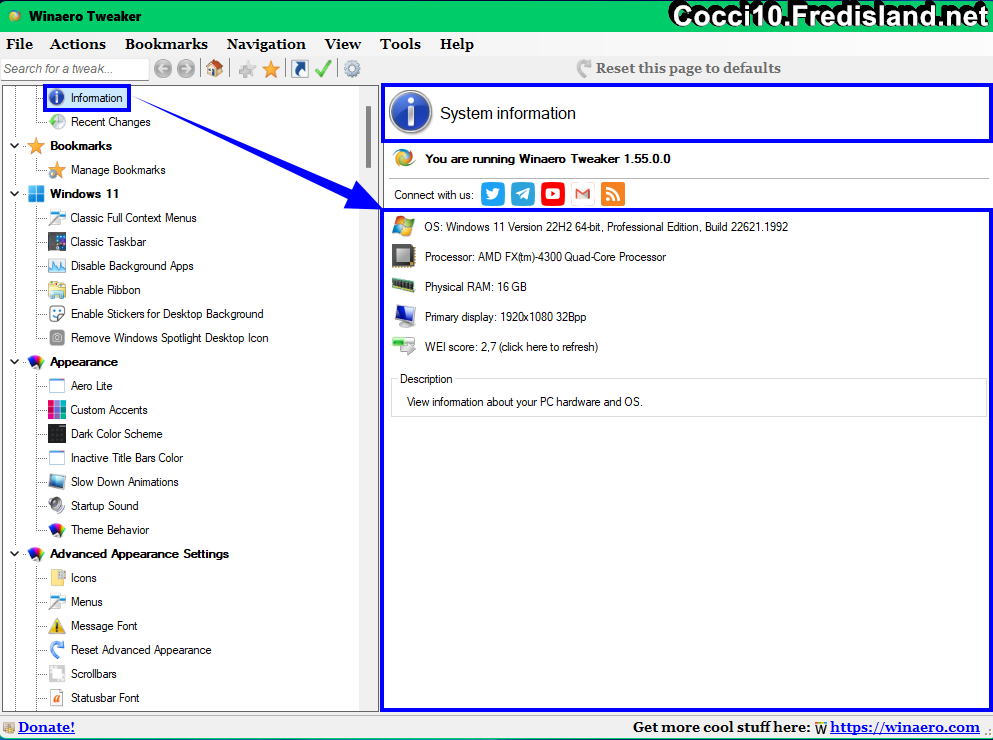Collapse the Advanced Appearance Settings section

pyautogui.click(x=15, y=554)
